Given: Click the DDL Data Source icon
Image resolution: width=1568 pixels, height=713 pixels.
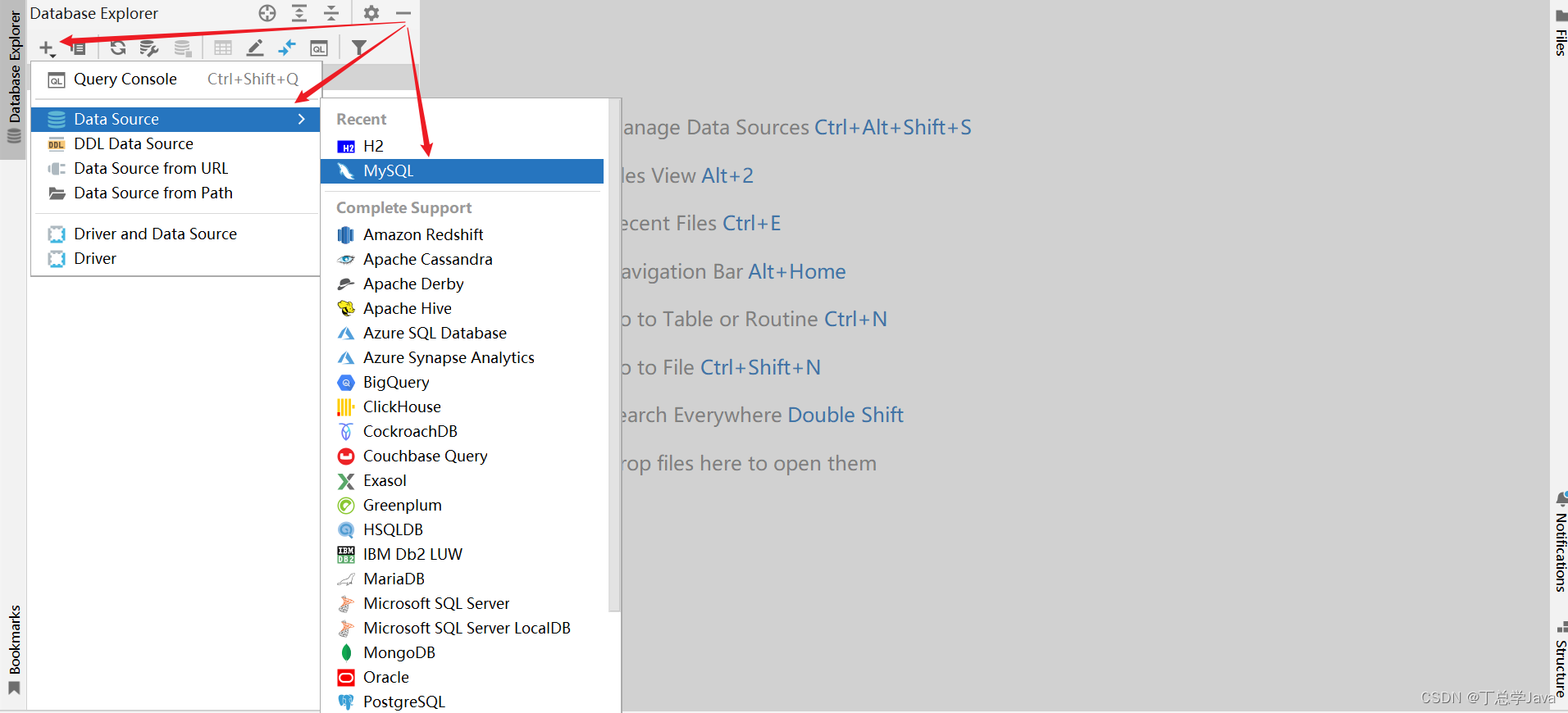Looking at the screenshot, I should point(57,144).
